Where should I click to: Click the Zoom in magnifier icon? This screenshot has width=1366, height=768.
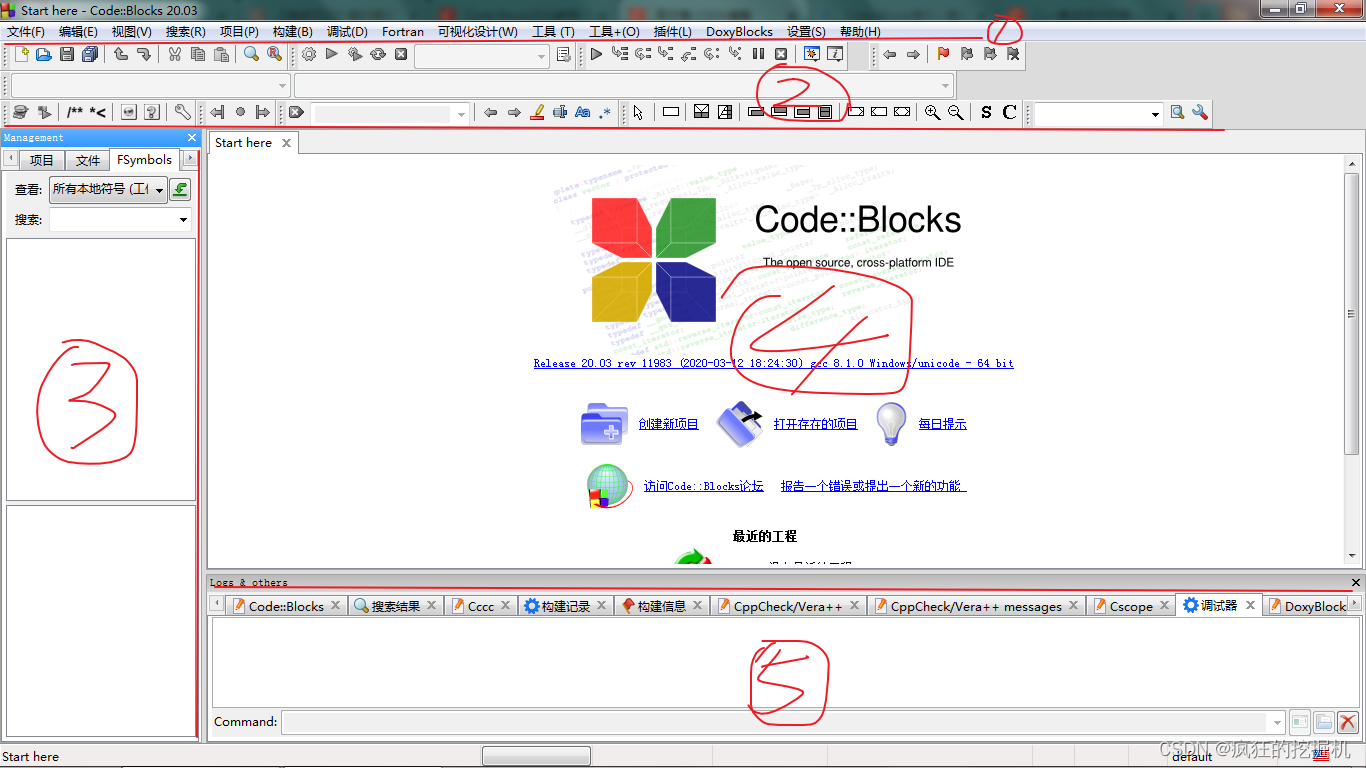(x=932, y=112)
